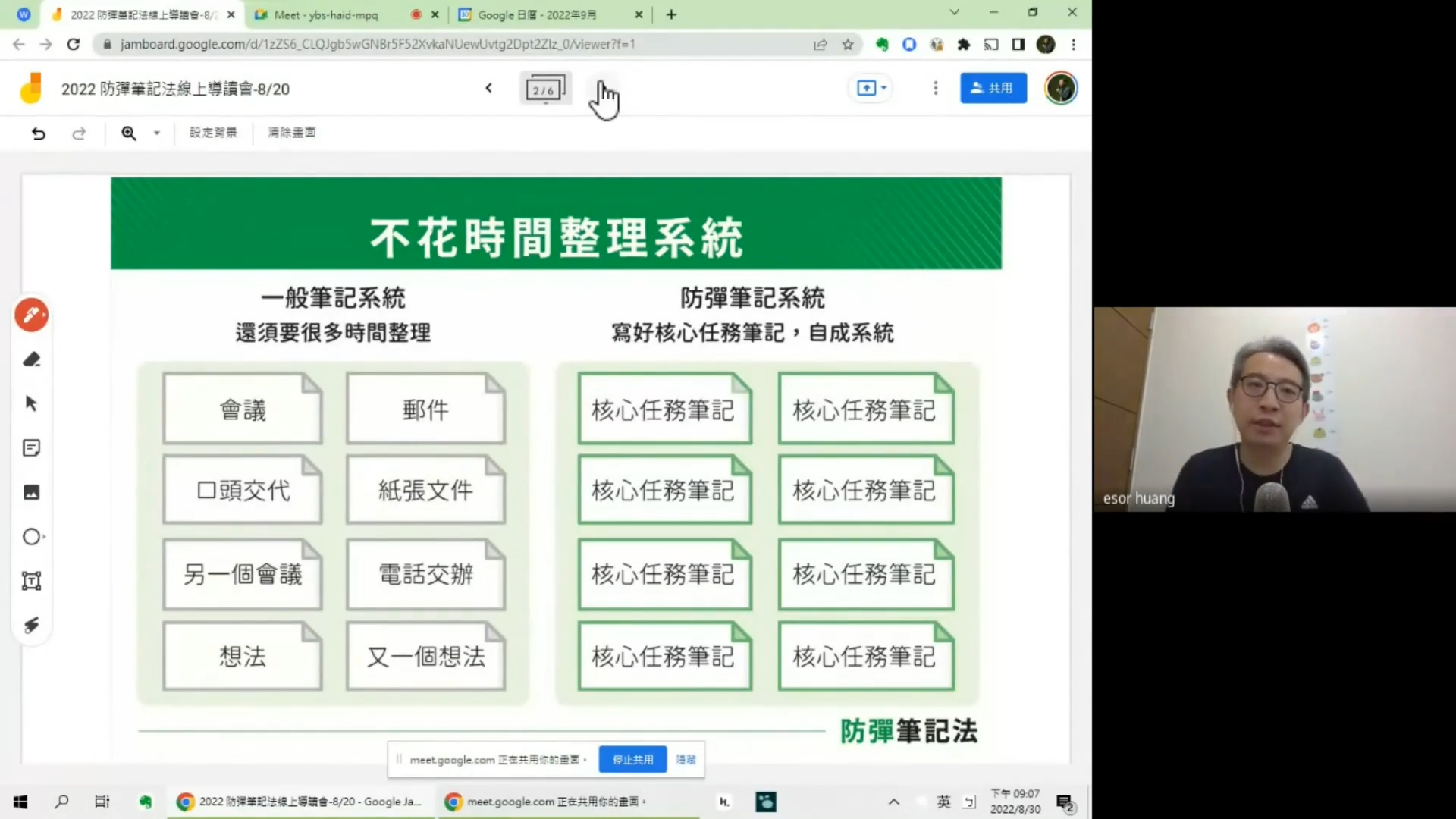Switch to the Meet ybs-haid-mpq tab
The width and height of the screenshot is (1456, 819).
[326, 14]
